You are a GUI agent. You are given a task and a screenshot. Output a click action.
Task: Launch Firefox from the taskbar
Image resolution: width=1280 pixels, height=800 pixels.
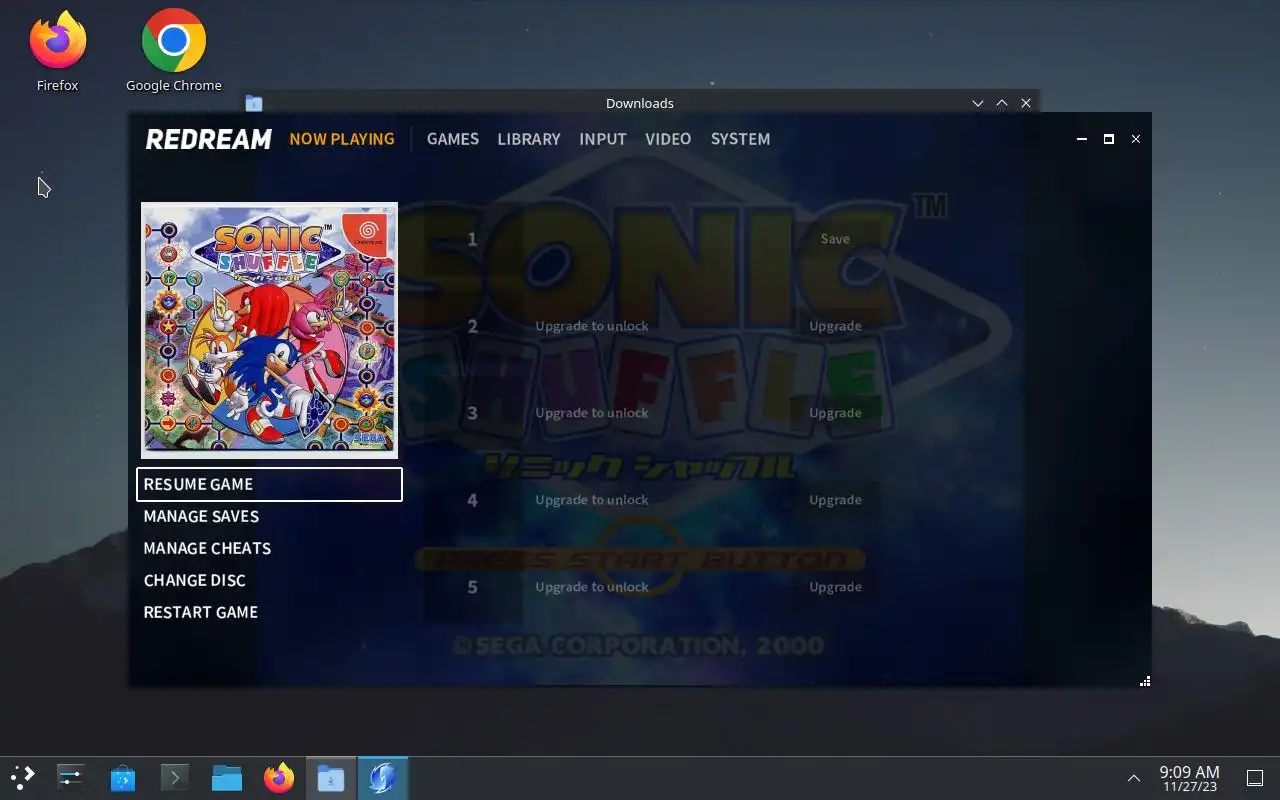(x=279, y=778)
